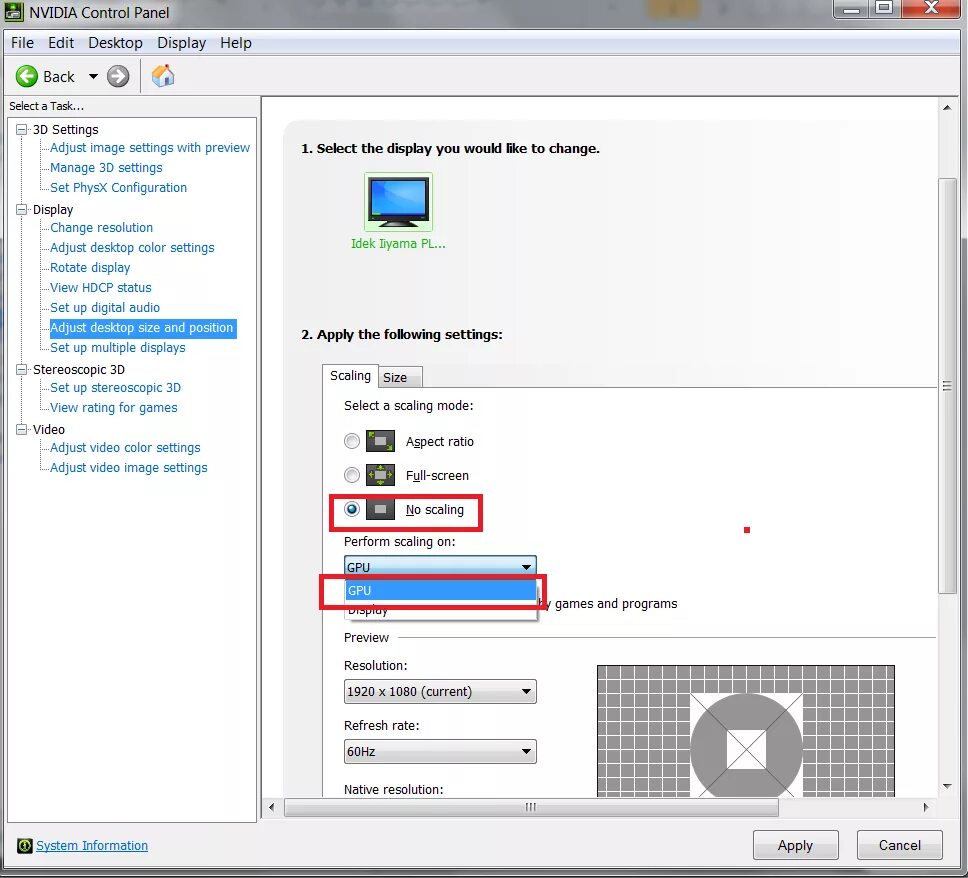This screenshot has height=878, width=968.
Task: Open the Help menu
Action: [x=236, y=43]
